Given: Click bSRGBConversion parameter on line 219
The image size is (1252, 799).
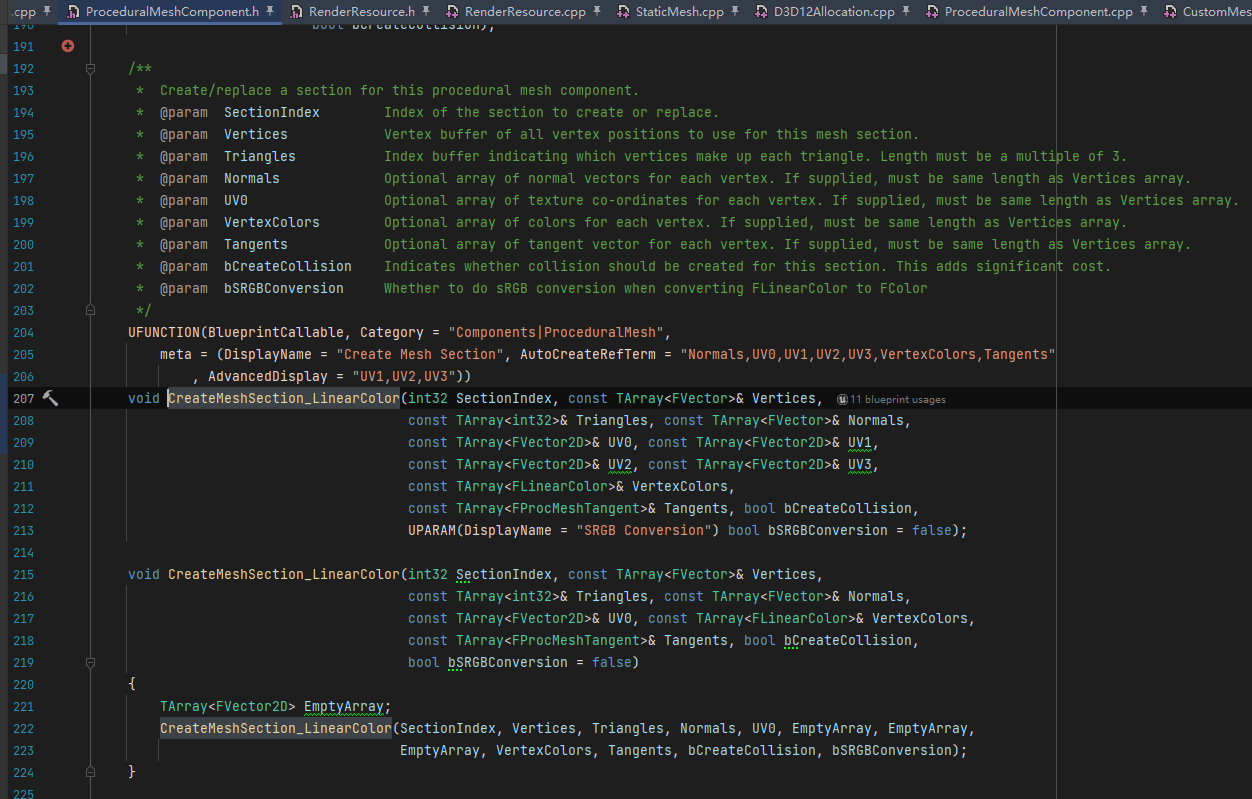Looking at the screenshot, I should (508, 662).
